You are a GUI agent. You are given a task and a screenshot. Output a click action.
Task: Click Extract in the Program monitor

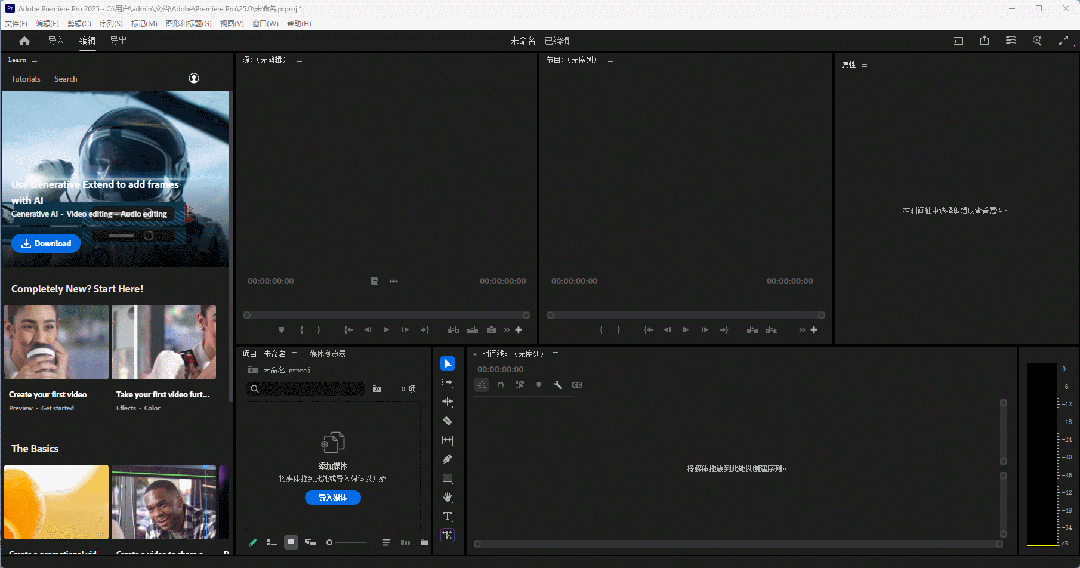[x=771, y=330]
